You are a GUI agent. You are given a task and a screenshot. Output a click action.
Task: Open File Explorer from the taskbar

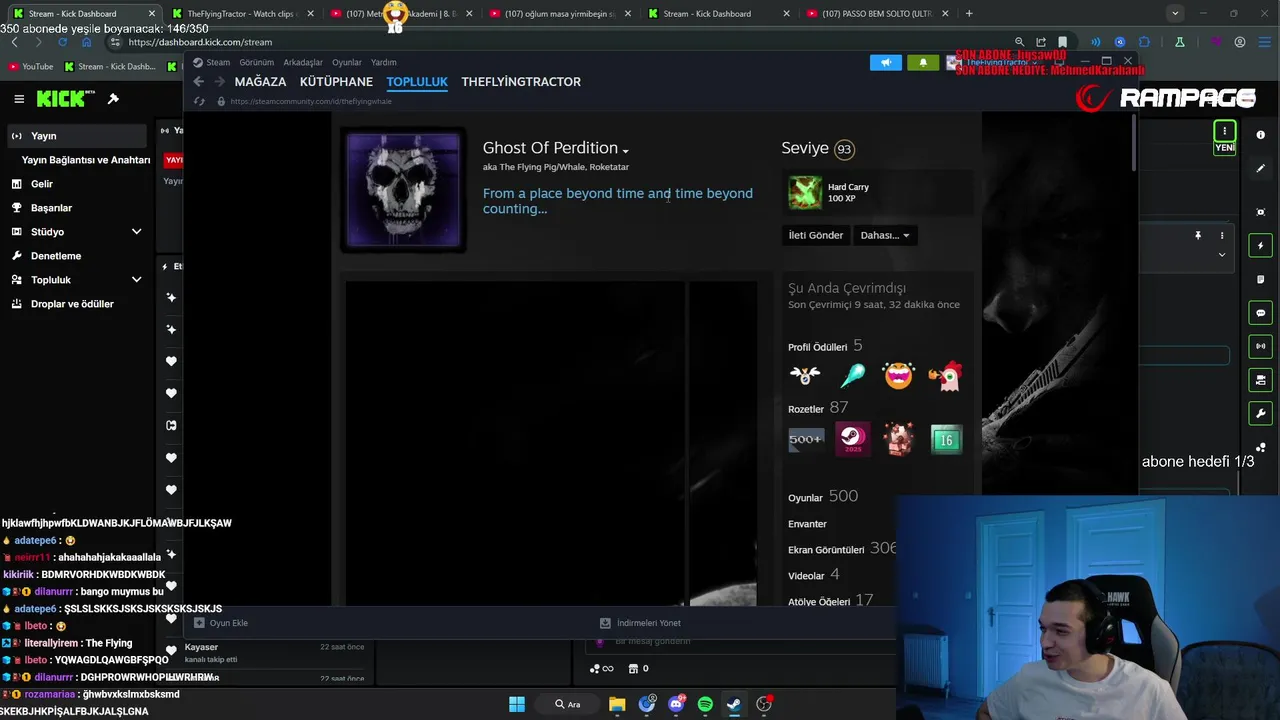pyautogui.click(x=617, y=704)
